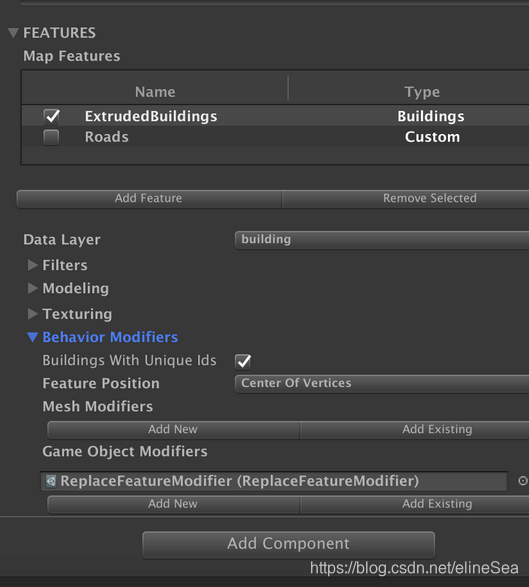Open the Data Layer building dropdown
The image size is (529, 587).
pyautogui.click(x=382, y=240)
